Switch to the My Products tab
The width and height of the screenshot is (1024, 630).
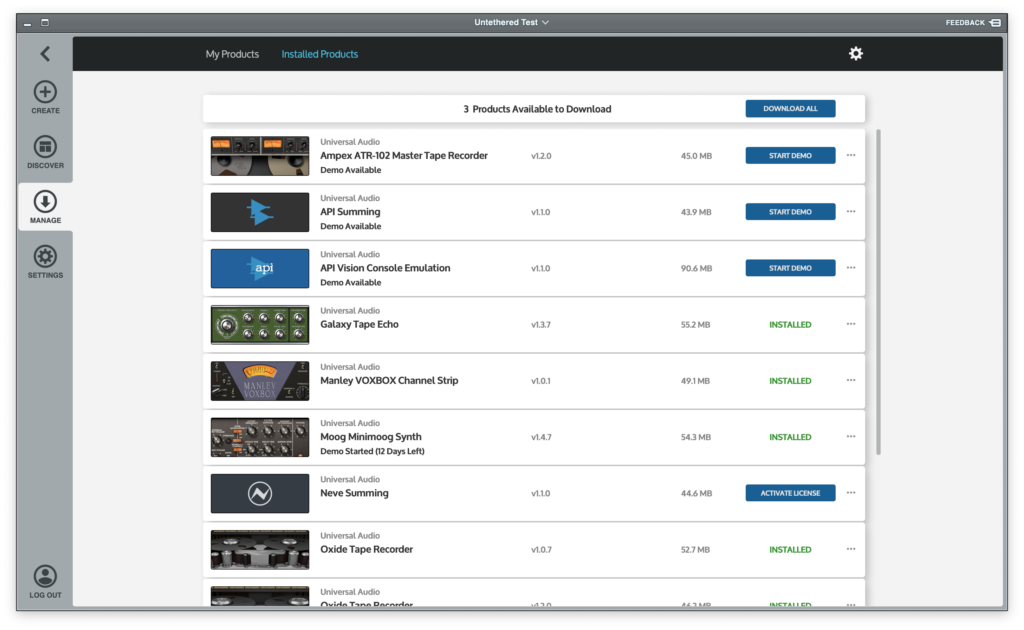pyautogui.click(x=232, y=54)
